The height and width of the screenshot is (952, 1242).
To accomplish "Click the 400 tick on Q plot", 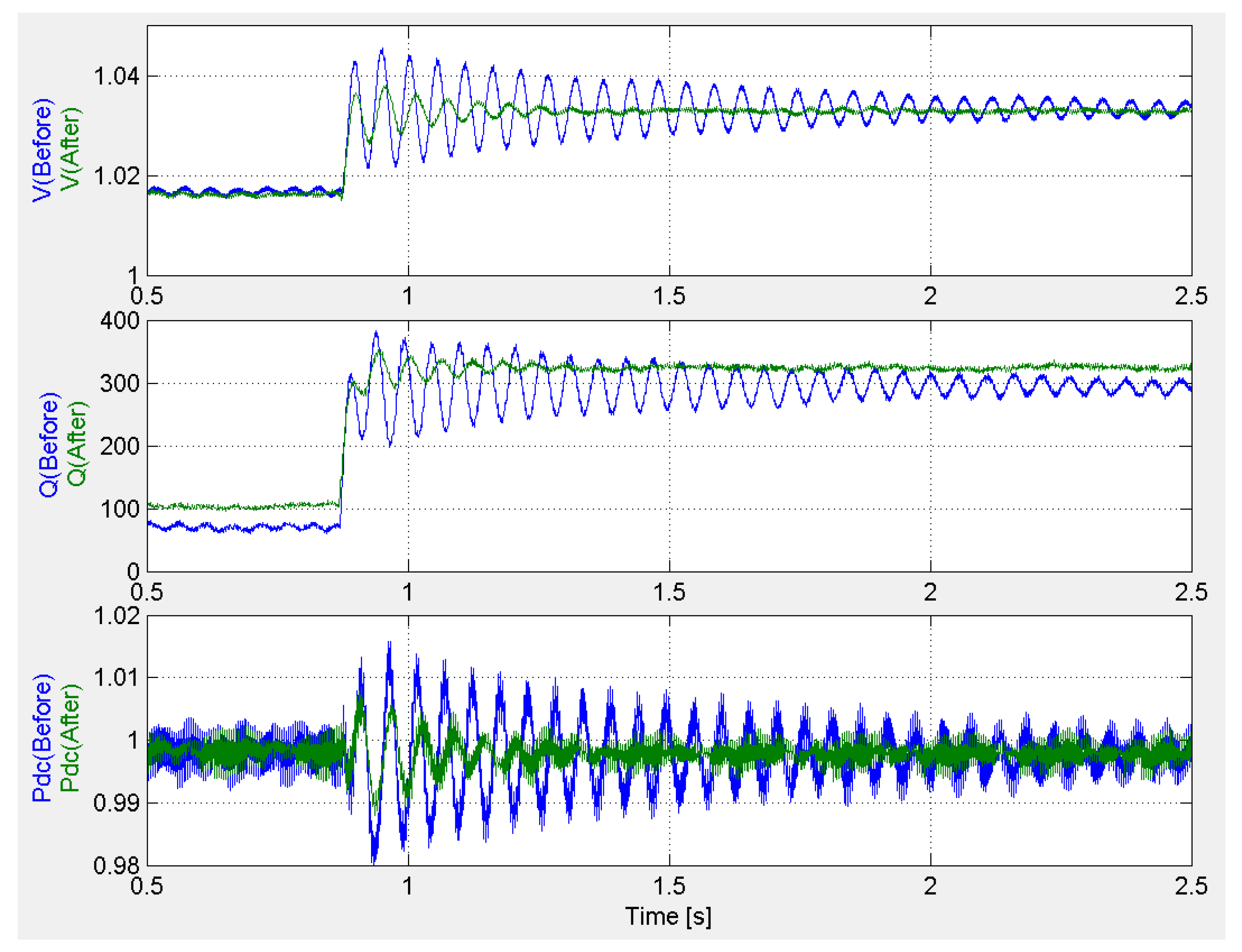I will tap(120, 321).
